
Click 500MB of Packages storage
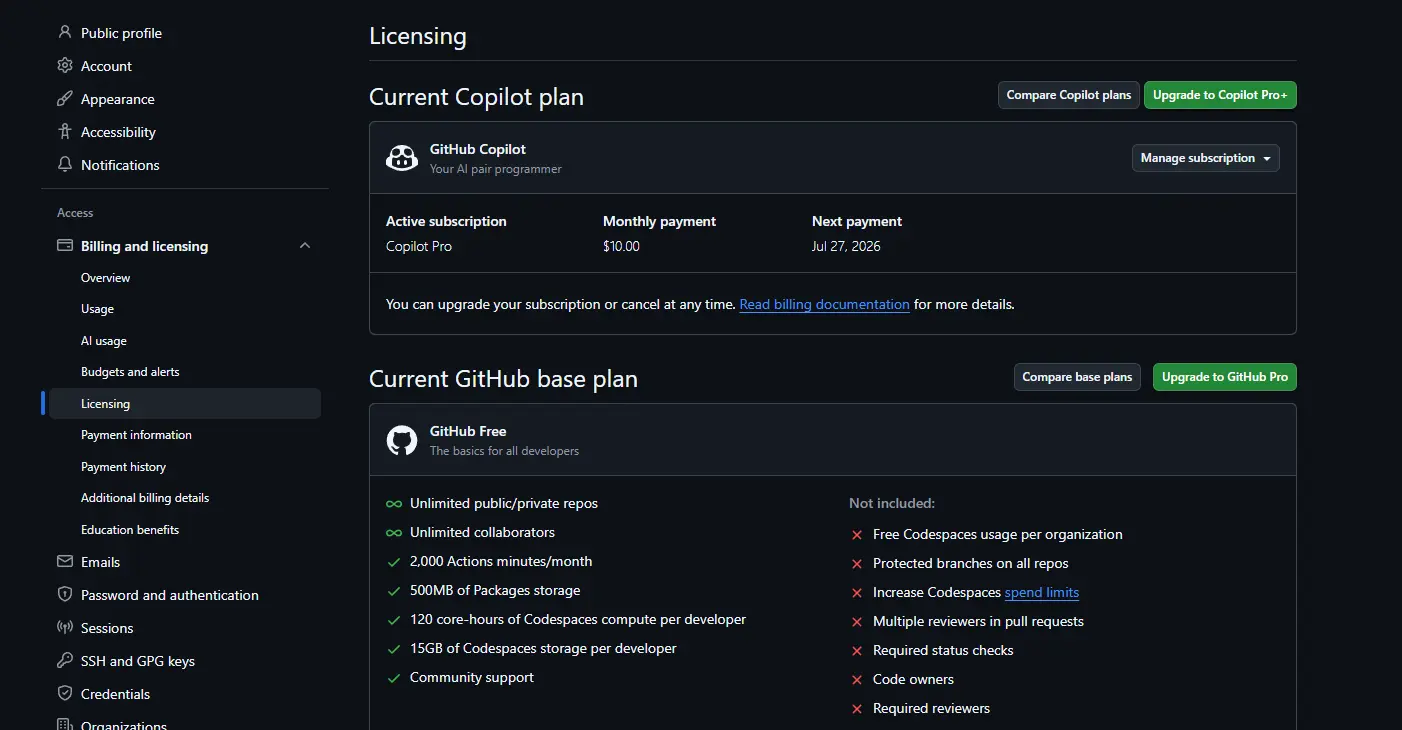click(x=495, y=590)
